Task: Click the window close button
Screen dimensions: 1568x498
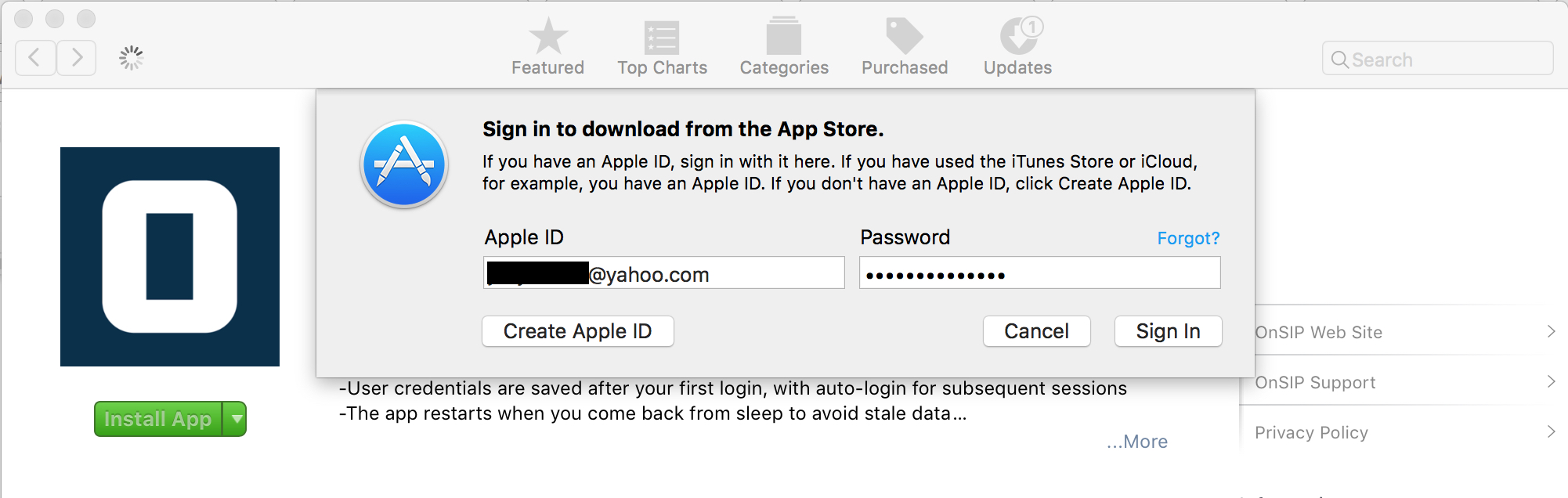Action: (x=24, y=18)
